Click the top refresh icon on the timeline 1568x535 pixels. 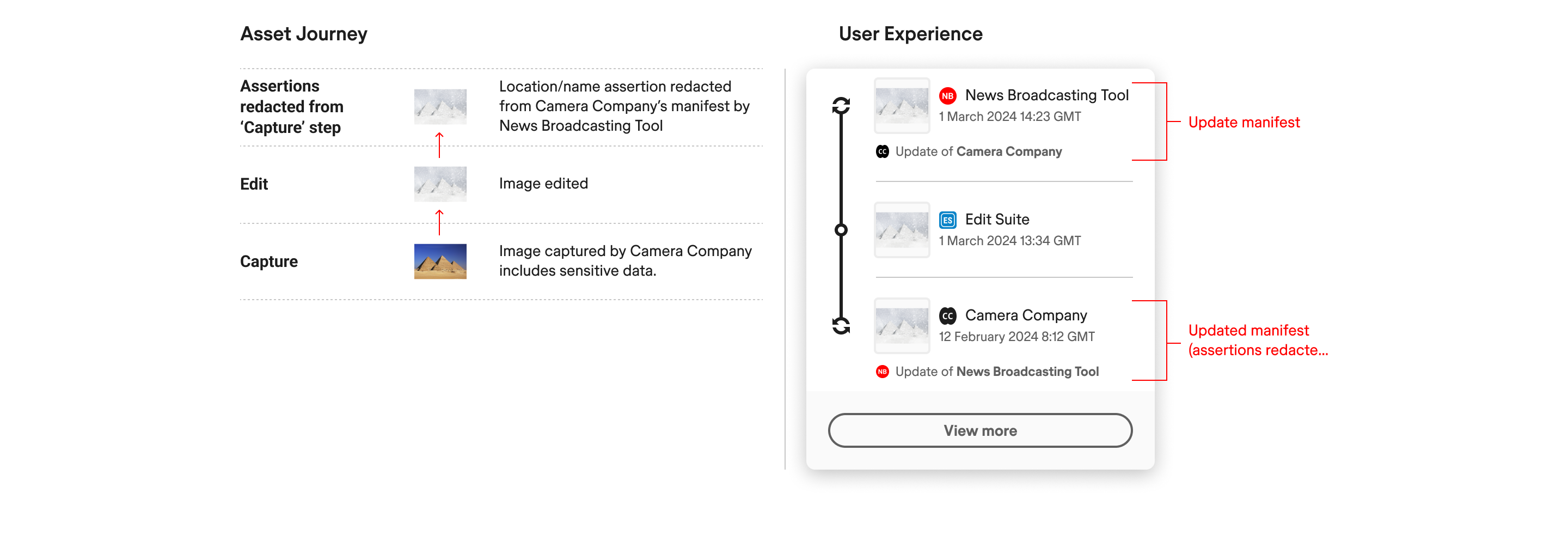pos(841,105)
